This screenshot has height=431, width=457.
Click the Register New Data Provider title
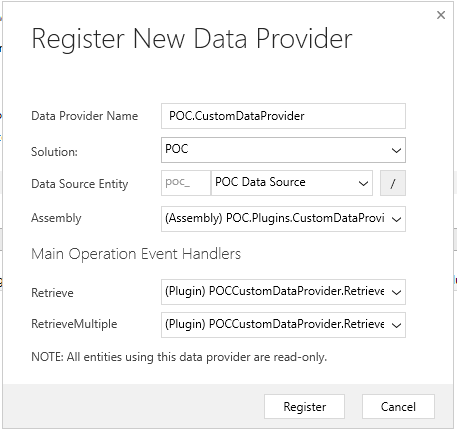[x=192, y=39]
